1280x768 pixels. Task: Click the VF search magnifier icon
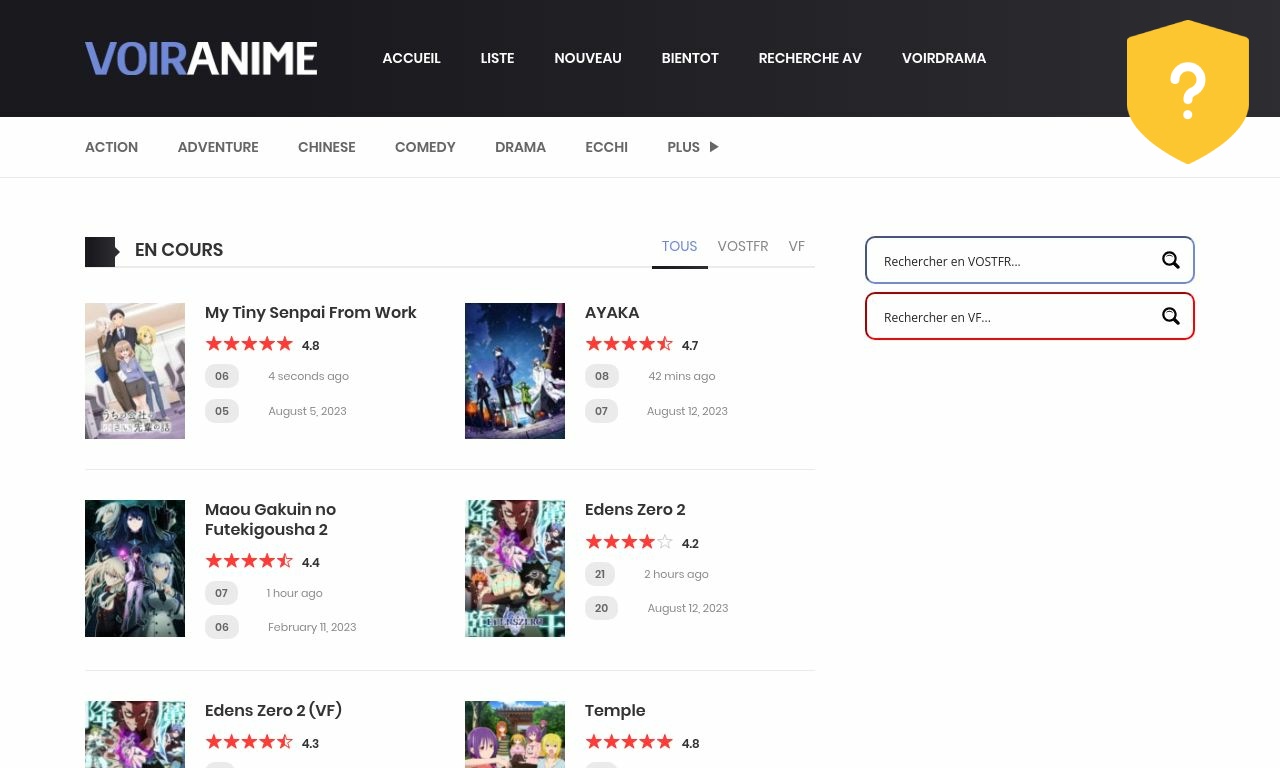[1170, 316]
